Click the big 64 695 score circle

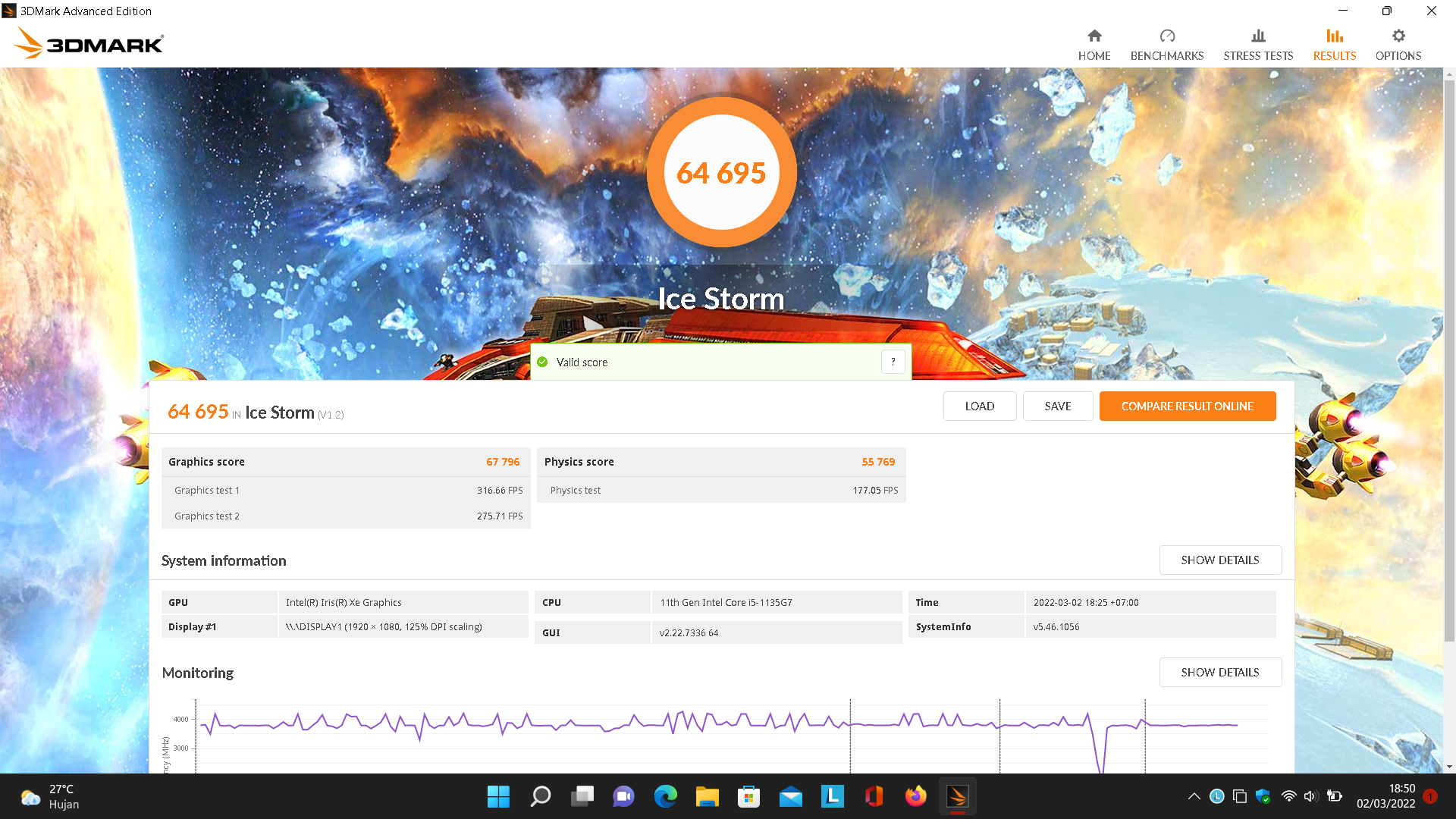coord(721,172)
